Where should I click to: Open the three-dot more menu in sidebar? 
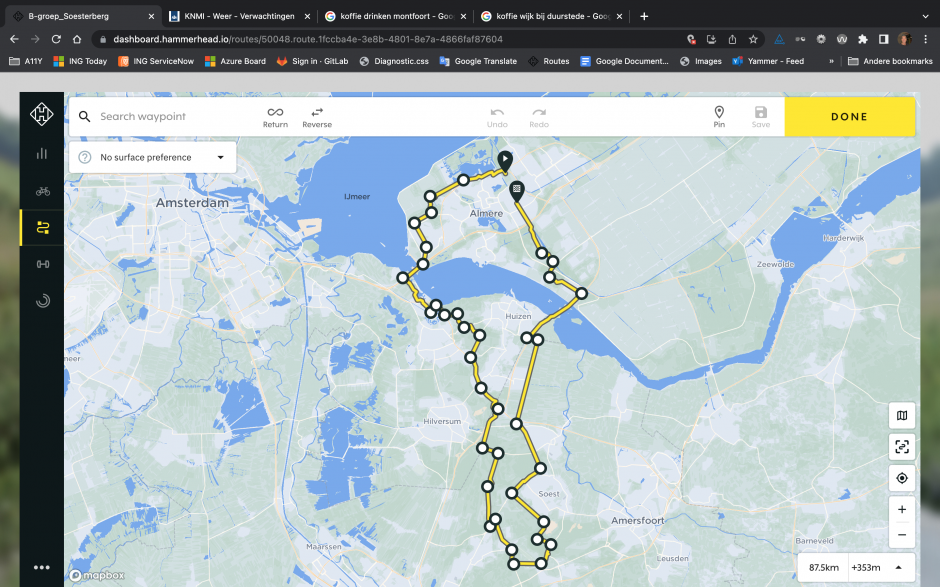pos(41,567)
